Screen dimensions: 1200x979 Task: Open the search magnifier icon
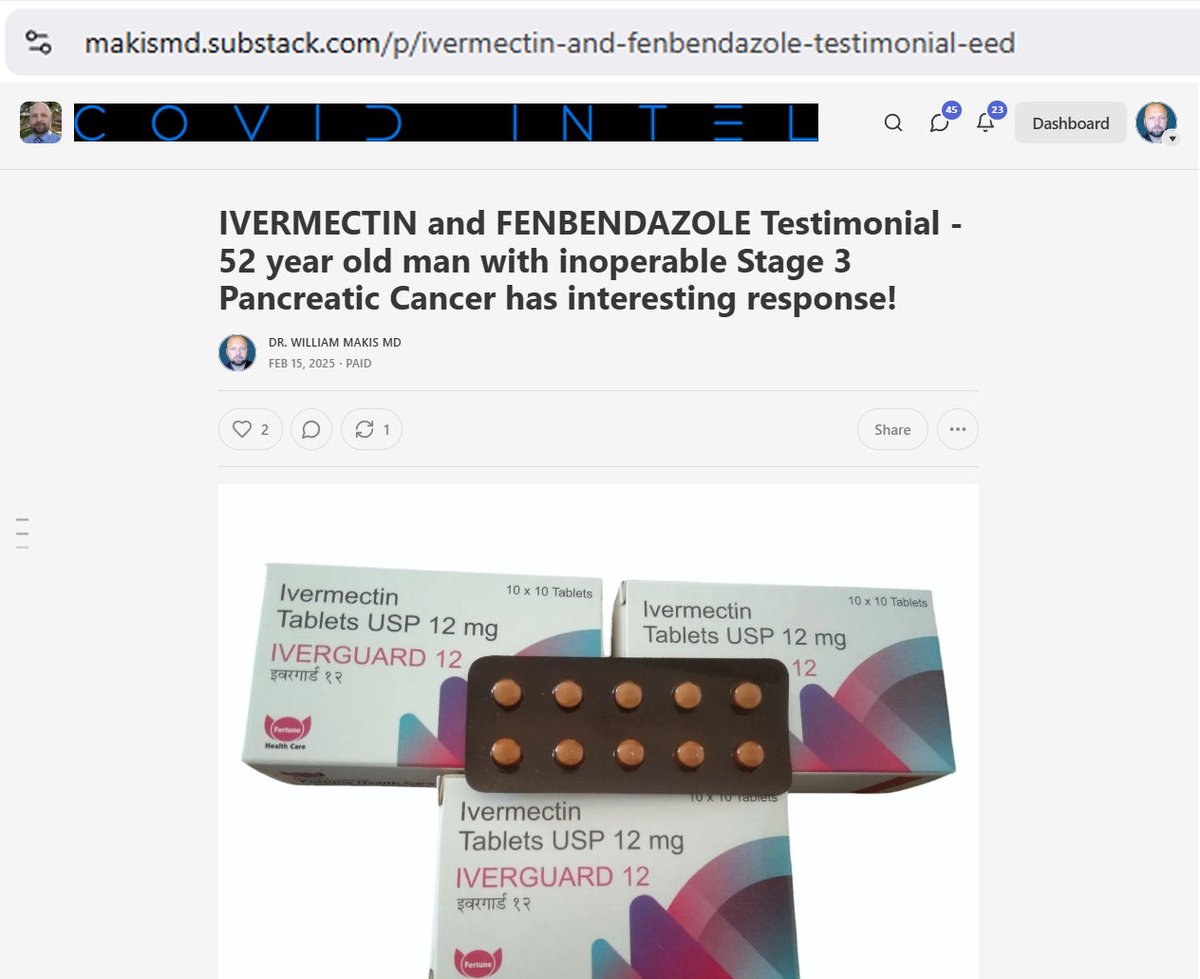pyautogui.click(x=893, y=123)
